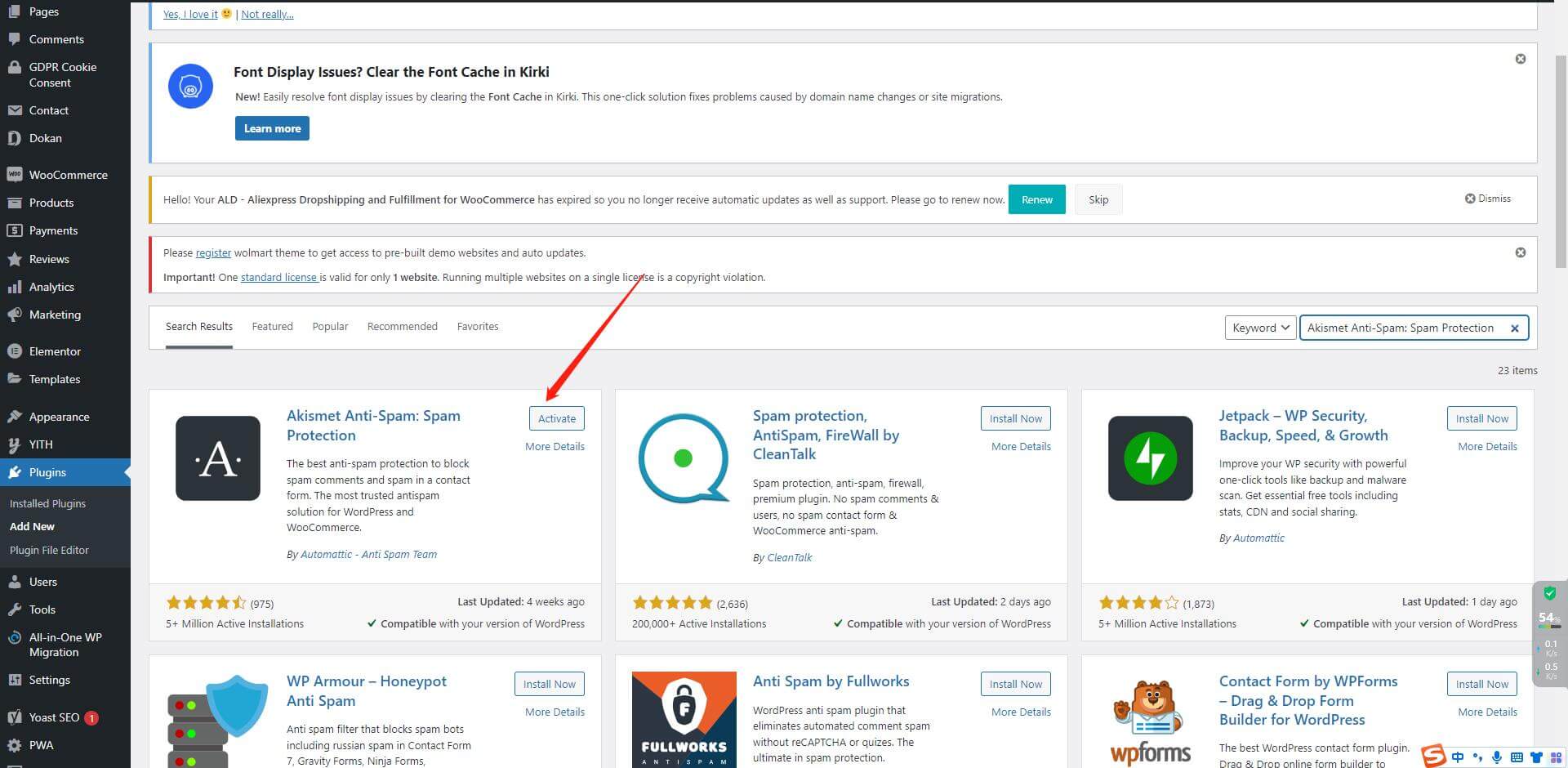
Task: Install the Jetpack plugin
Action: coord(1482,418)
